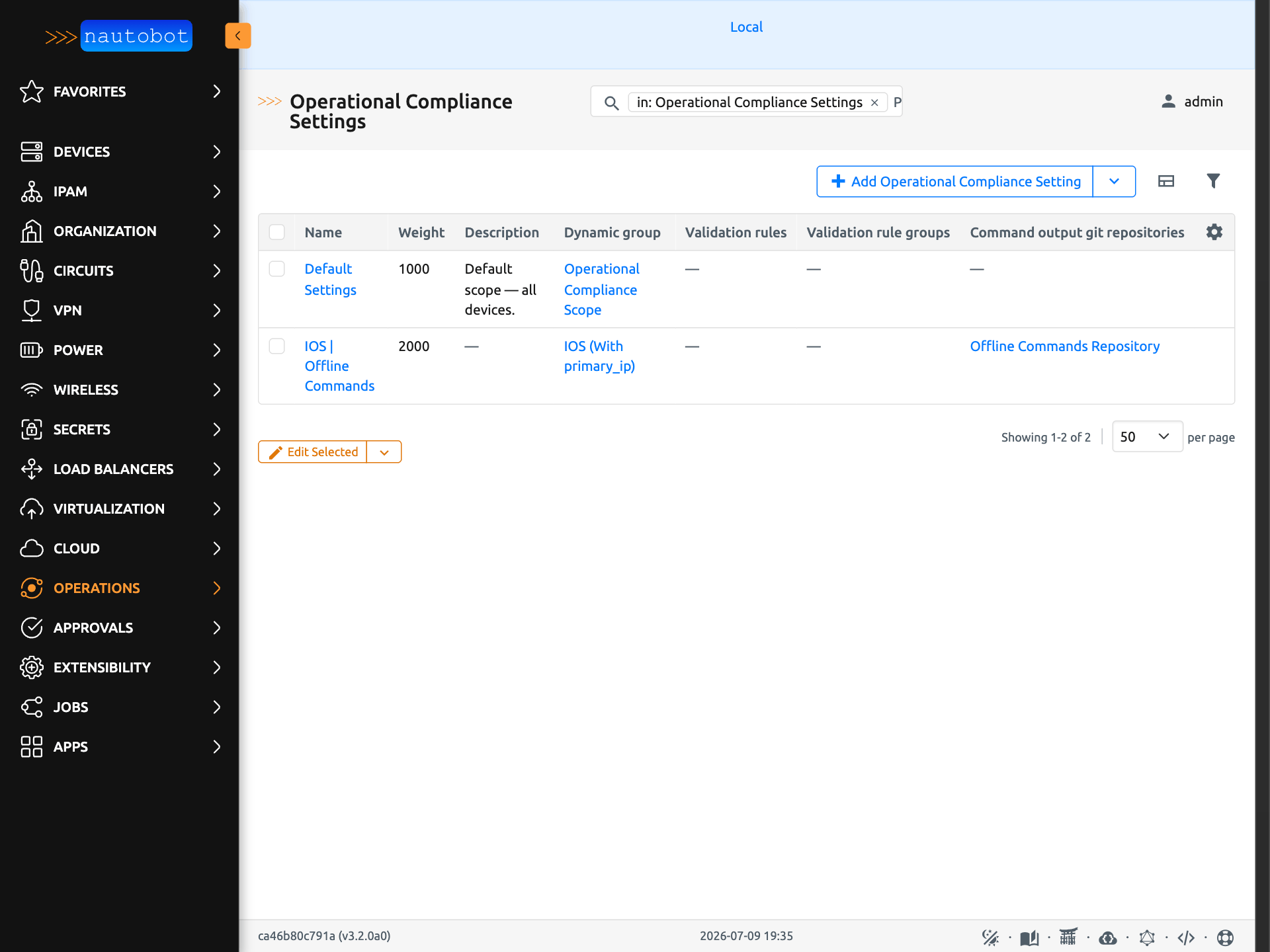Open the Edit Selected dropdown arrow
Screen dimensions: 1270x952
tap(384, 452)
